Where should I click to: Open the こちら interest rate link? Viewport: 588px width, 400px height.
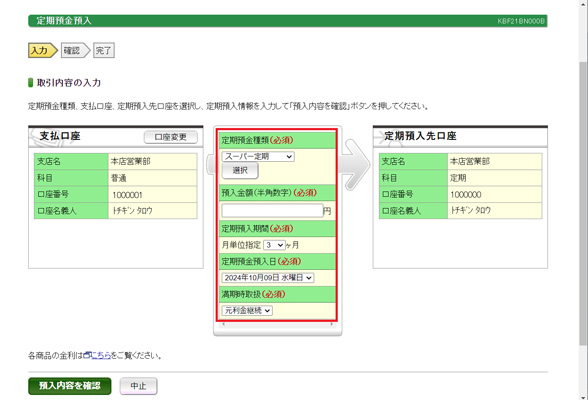tap(101, 355)
